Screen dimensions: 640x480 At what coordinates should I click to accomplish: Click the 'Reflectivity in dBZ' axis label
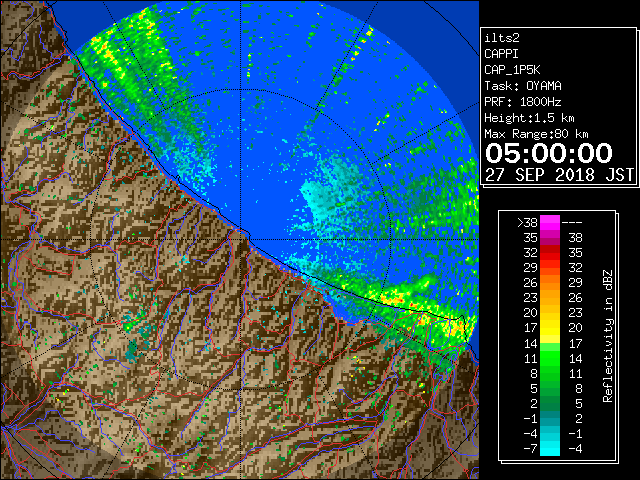pos(608,336)
